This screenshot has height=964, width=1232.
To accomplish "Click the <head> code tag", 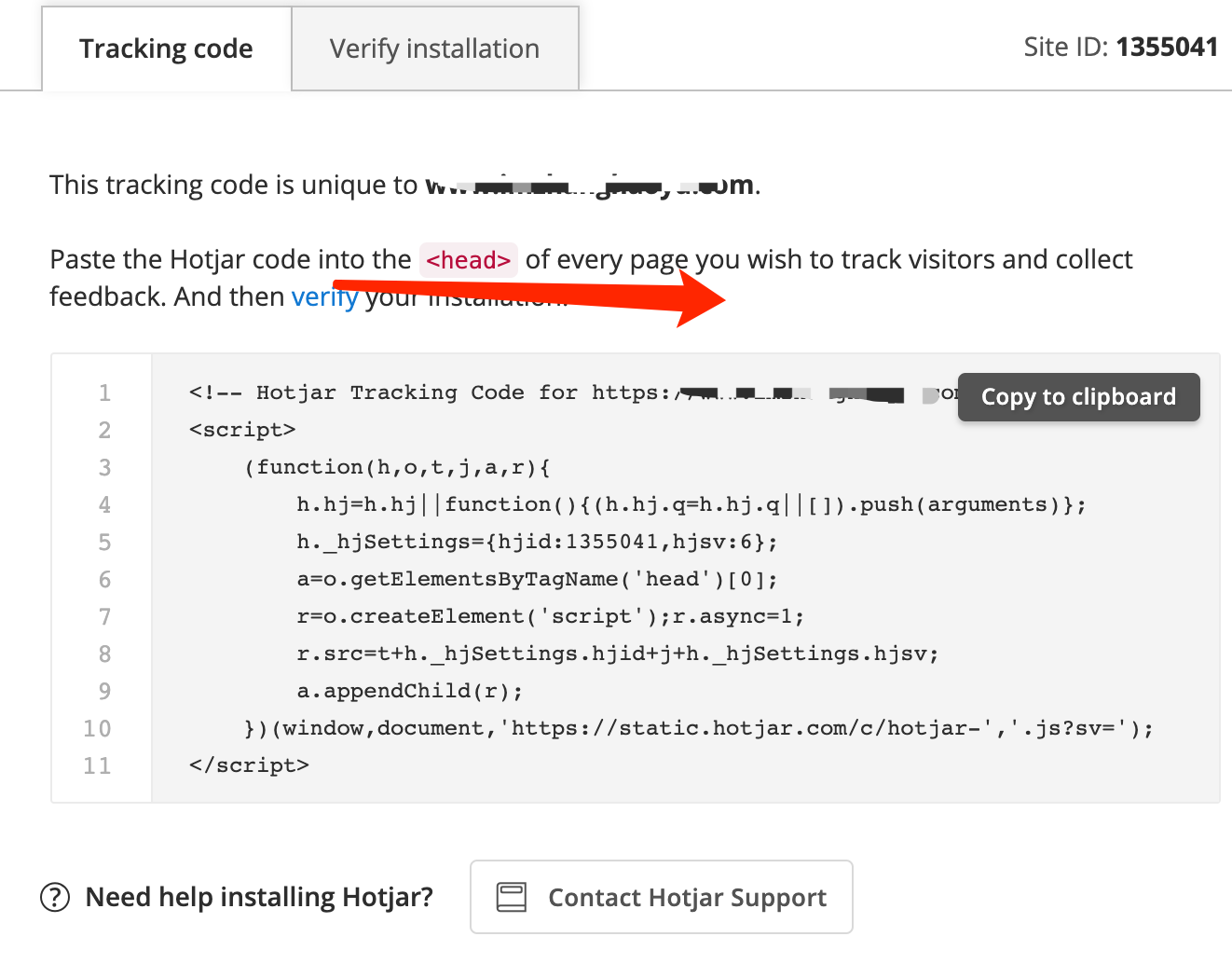I will [469, 259].
